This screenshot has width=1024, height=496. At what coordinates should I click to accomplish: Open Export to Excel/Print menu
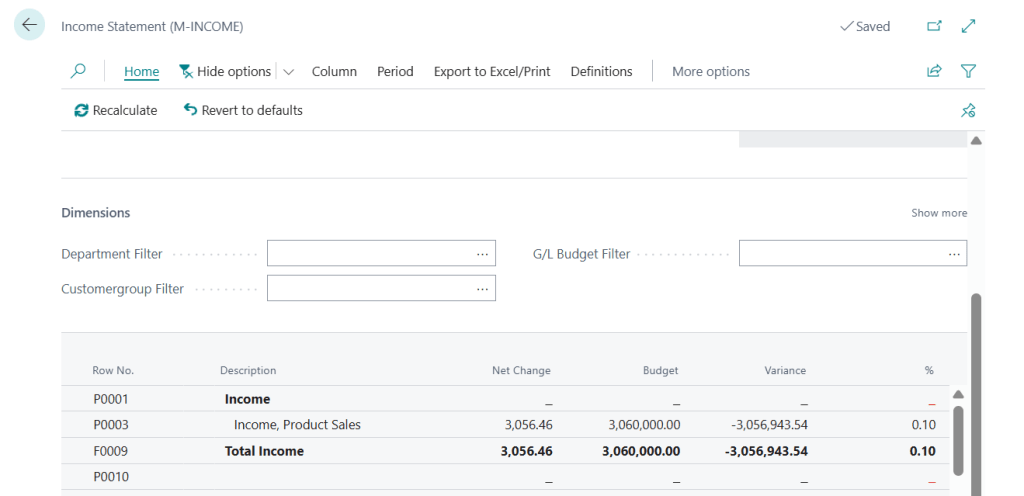[x=492, y=71]
